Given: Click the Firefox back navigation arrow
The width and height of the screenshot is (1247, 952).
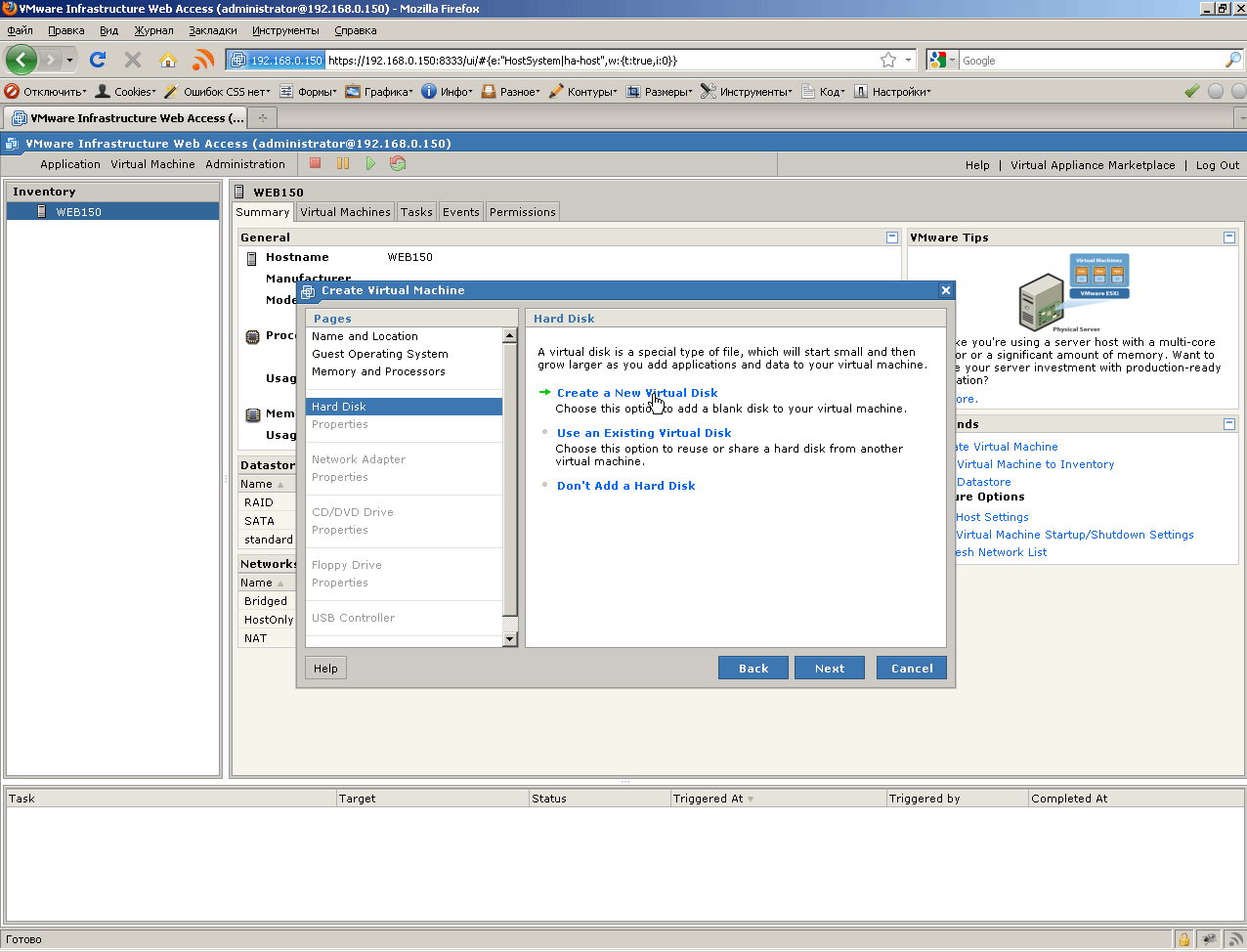Looking at the screenshot, I should pos(21,60).
